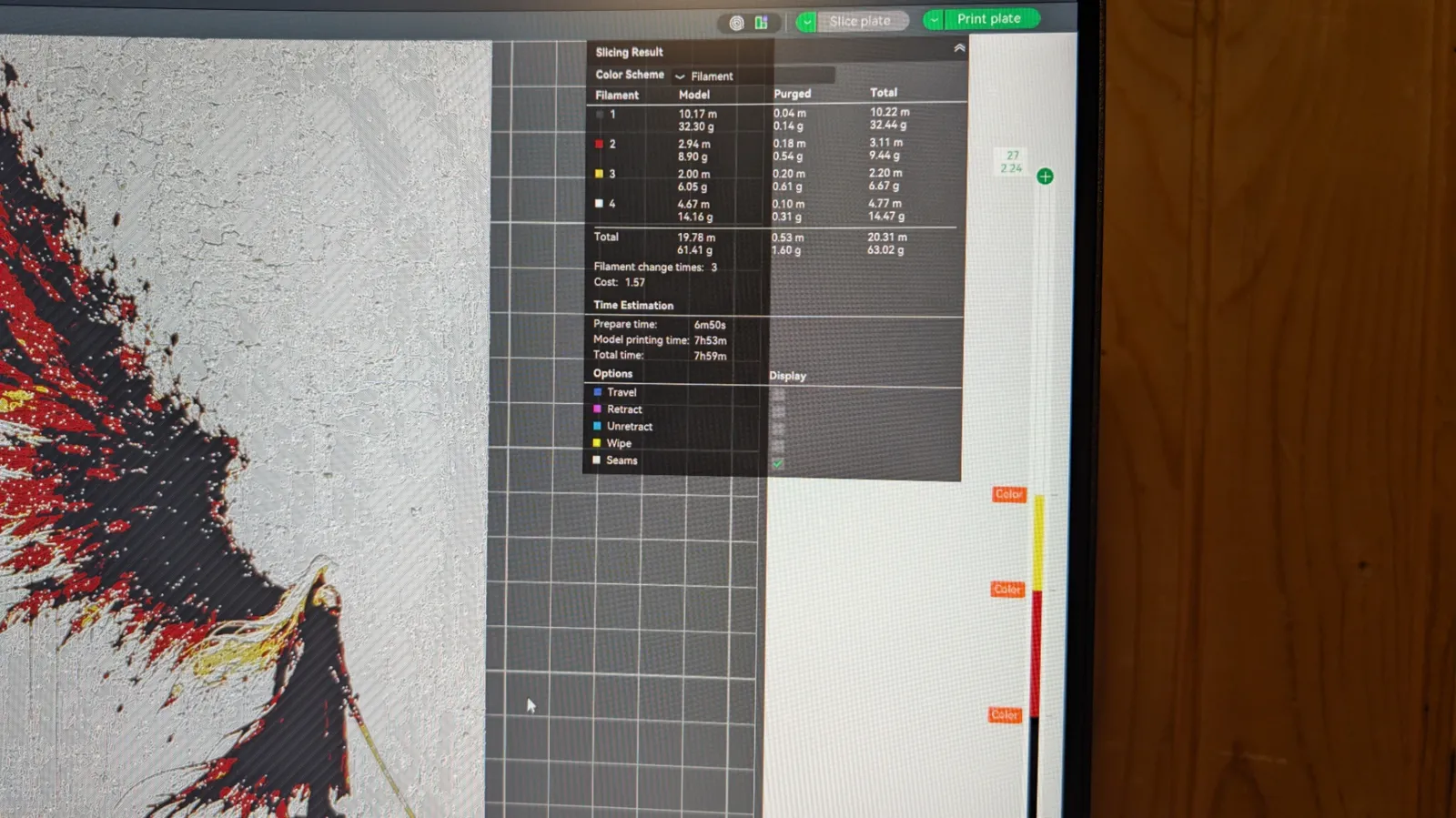The image size is (1456, 818).
Task: Click the Wipe option label
Action: 619,443
